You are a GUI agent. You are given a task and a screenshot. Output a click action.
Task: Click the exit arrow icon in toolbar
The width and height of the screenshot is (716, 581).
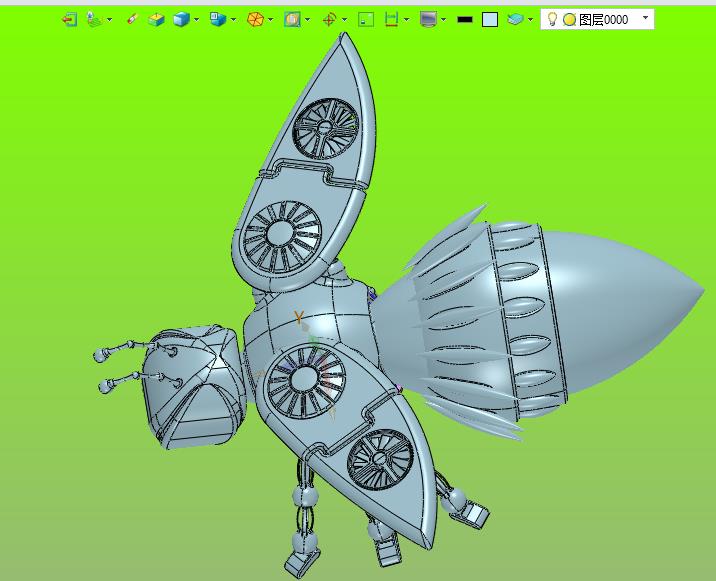pos(69,20)
